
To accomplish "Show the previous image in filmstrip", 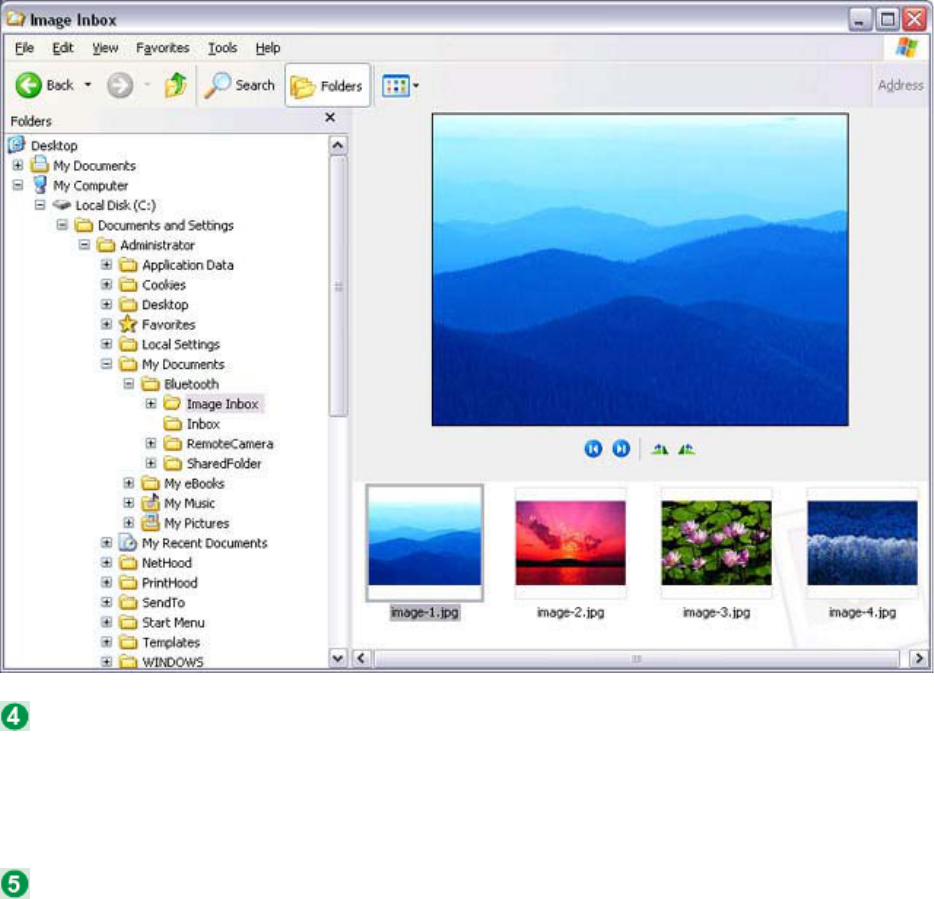I will pos(593,449).
